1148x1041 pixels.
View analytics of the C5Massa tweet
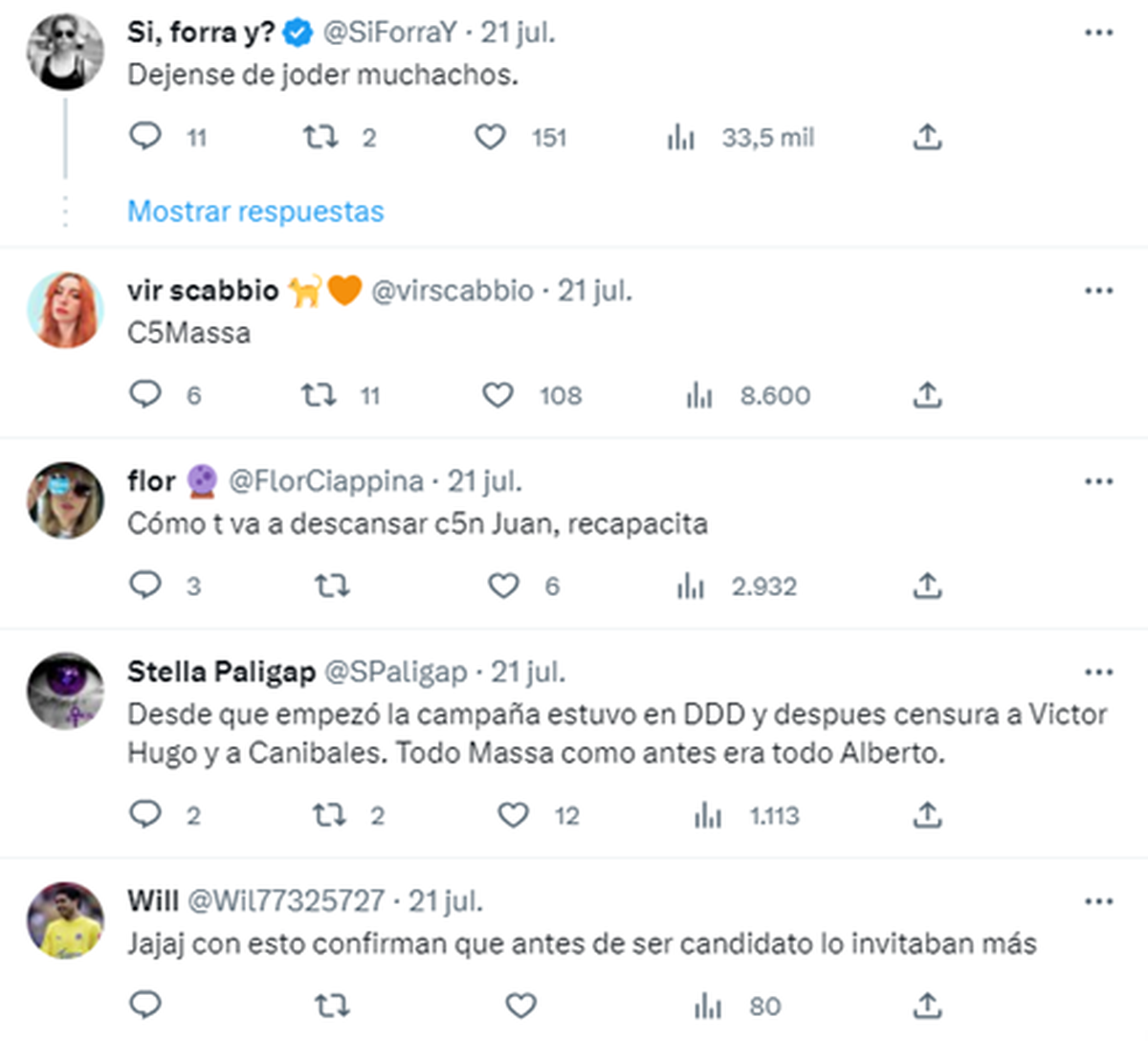tap(699, 394)
